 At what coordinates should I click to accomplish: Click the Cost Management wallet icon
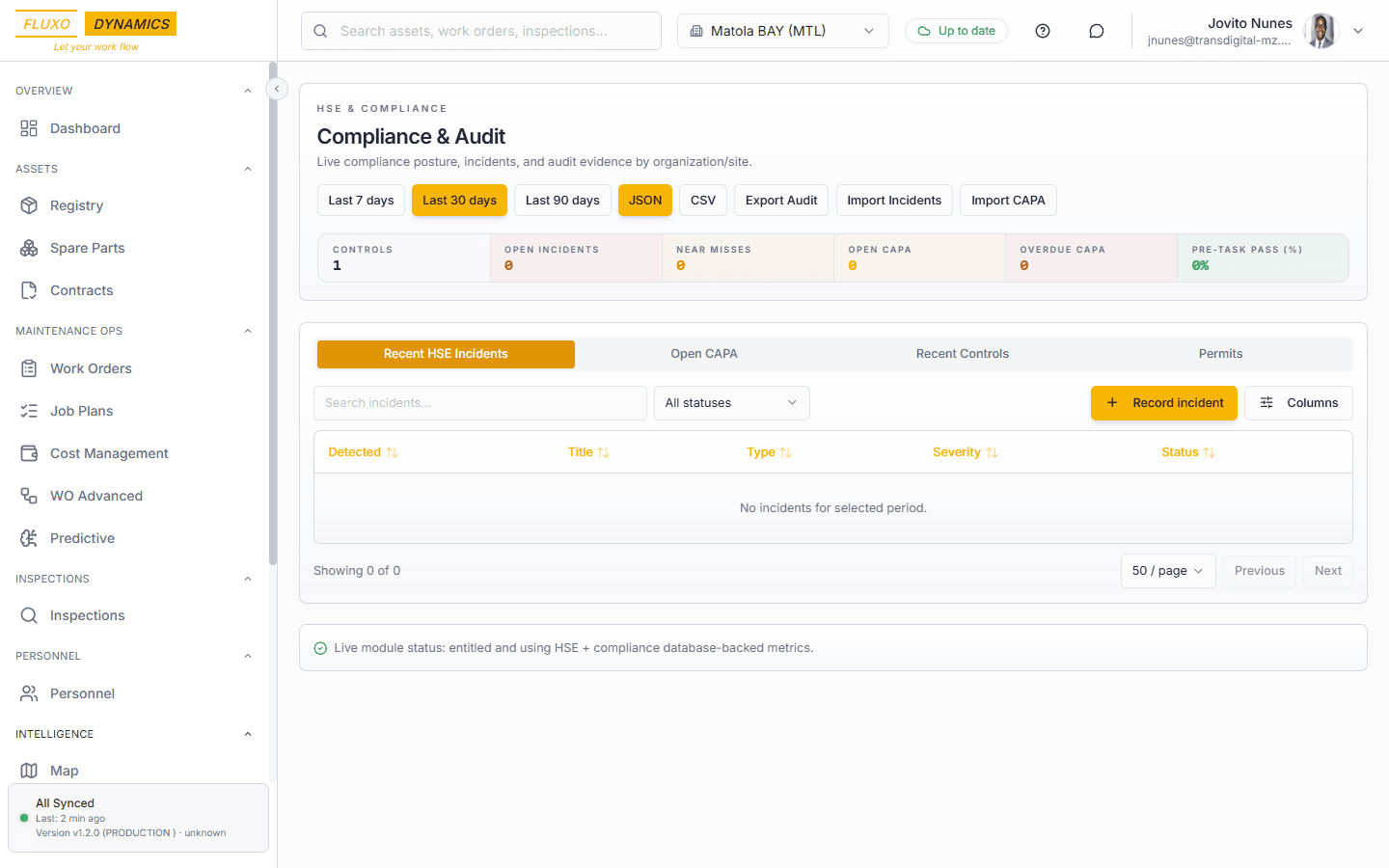[x=29, y=453]
